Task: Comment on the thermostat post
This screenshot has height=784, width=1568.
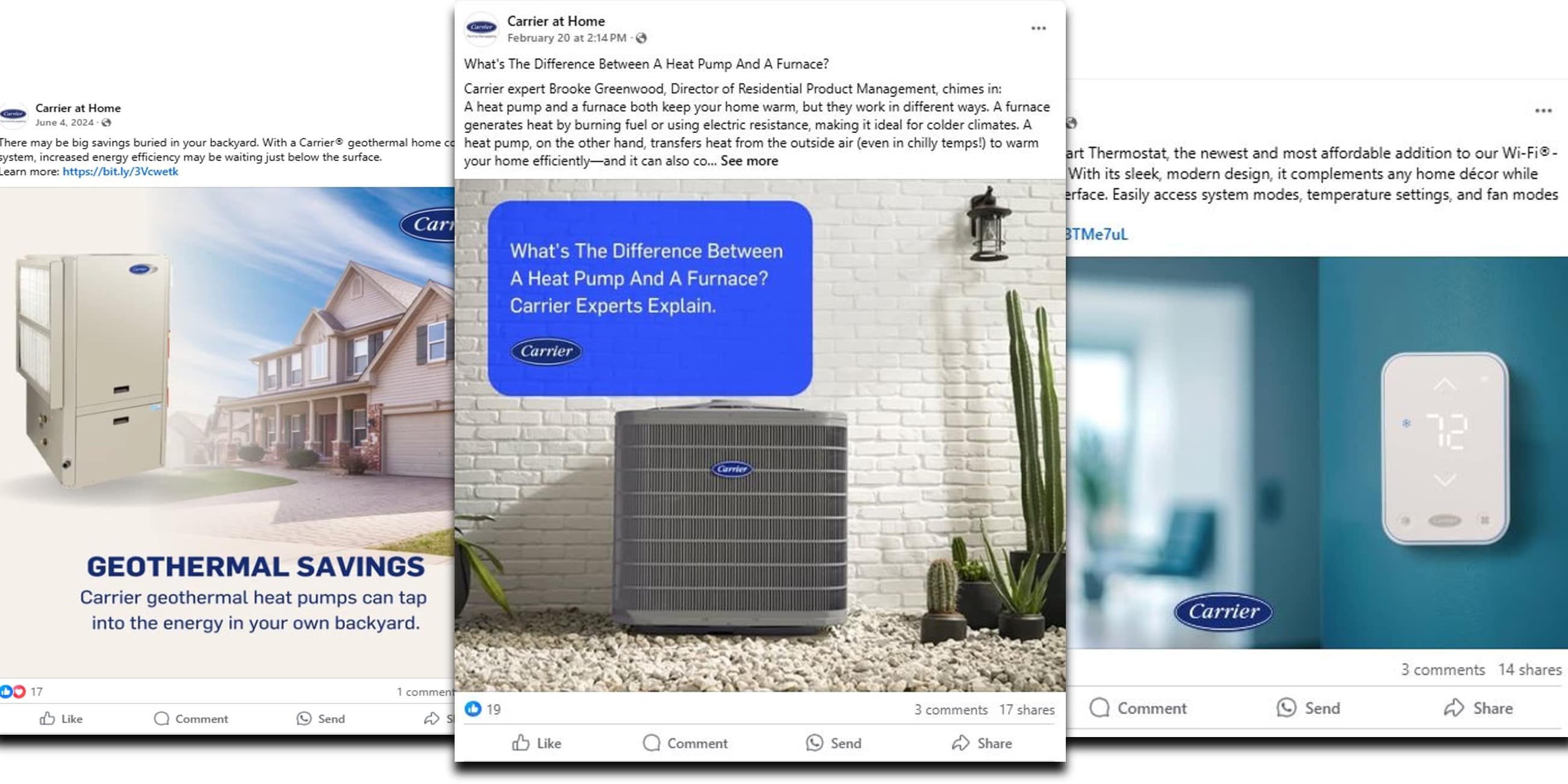Action: point(1137,708)
